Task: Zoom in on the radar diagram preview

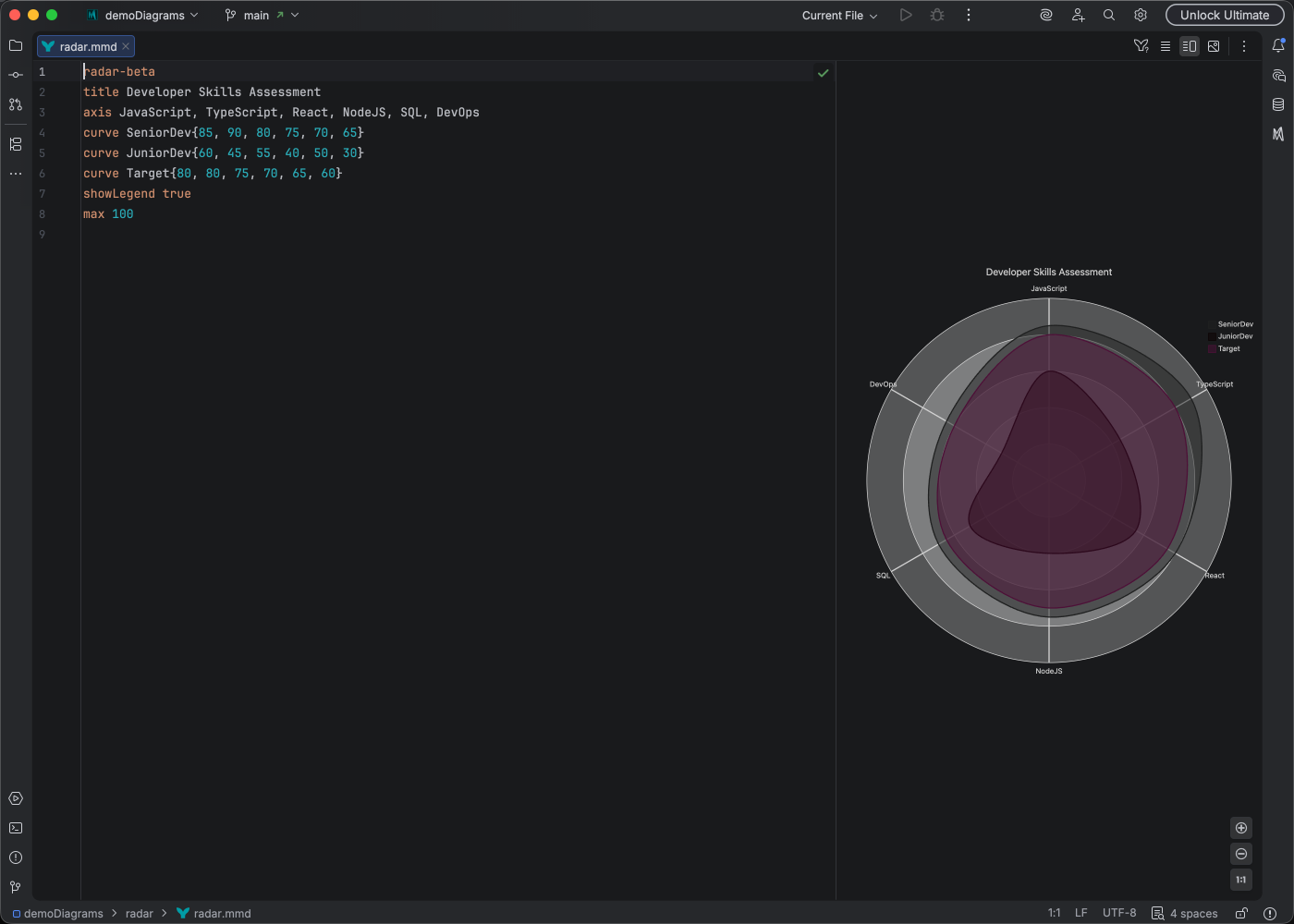Action: tap(1241, 828)
